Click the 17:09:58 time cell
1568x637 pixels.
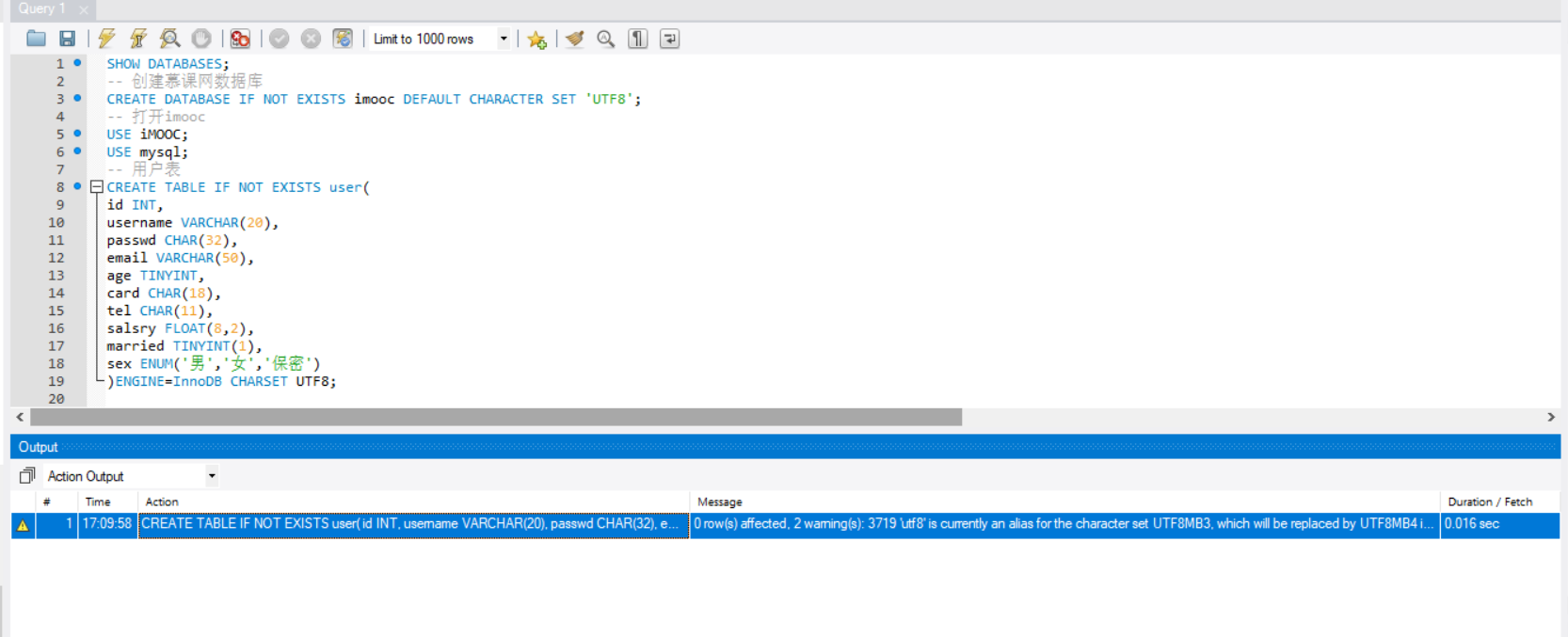click(x=107, y=524)
